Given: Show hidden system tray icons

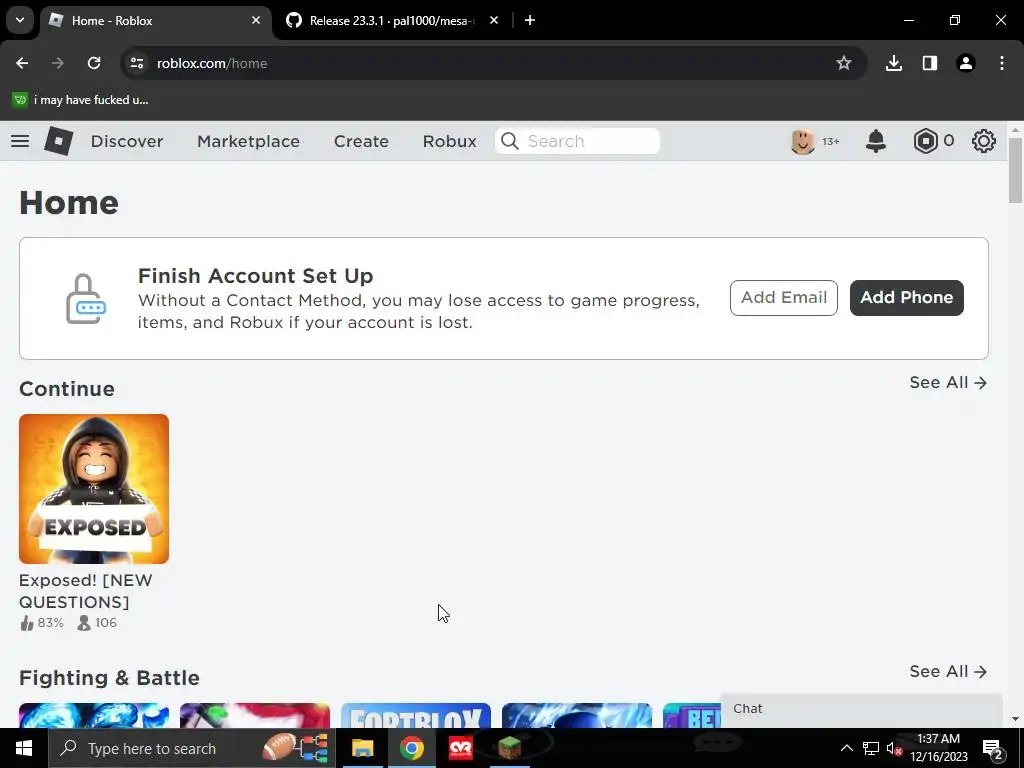Looking at the screenshot, I should point(846,748).
